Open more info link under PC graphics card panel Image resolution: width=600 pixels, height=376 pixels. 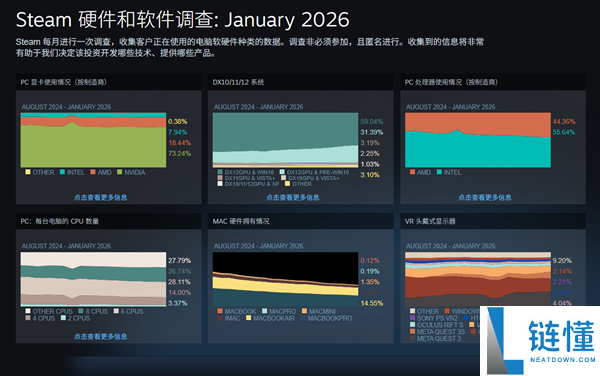point(100,197)
